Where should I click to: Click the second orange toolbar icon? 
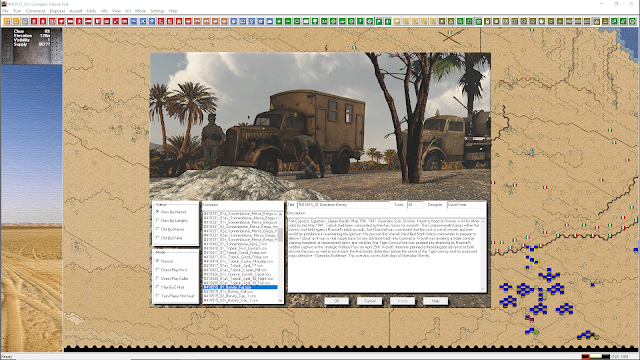[16, 21]
